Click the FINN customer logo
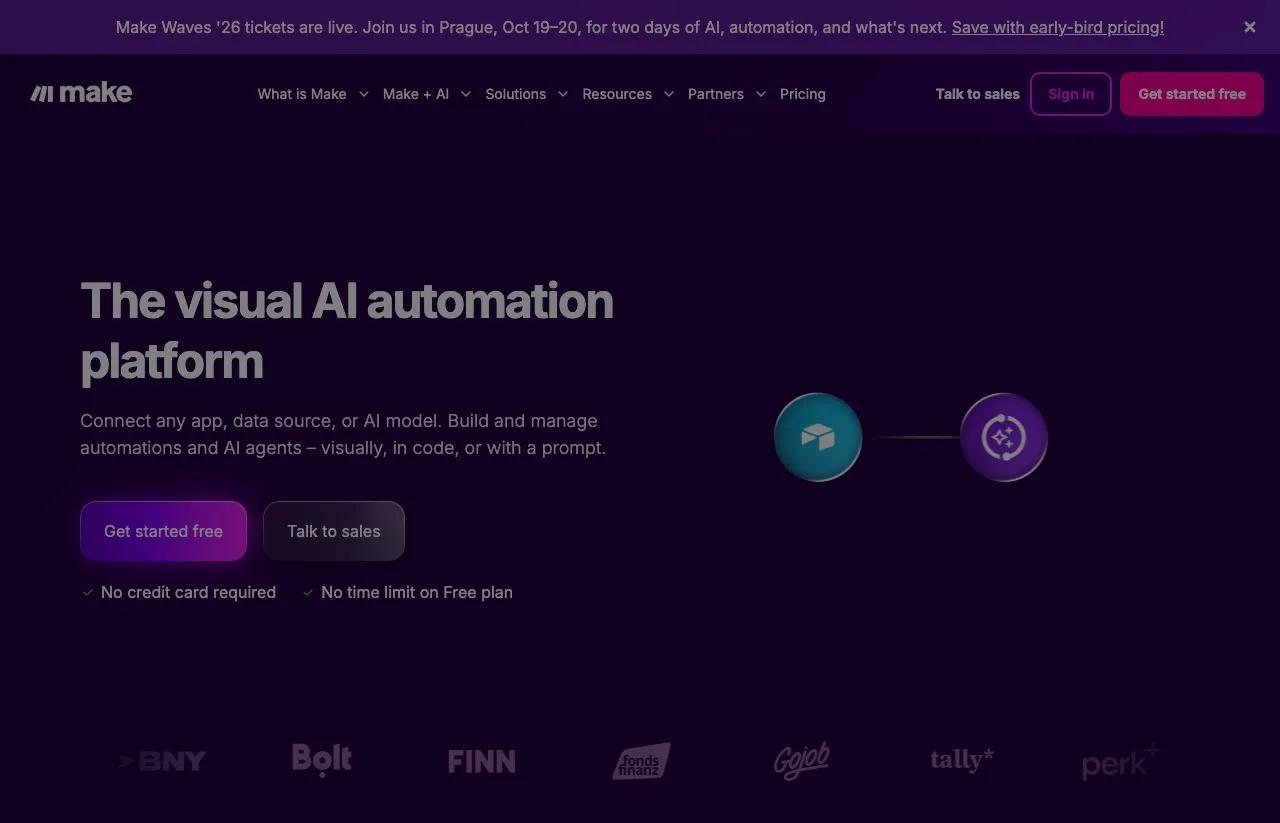This screenshot has height=823, width=1280. 482,761
